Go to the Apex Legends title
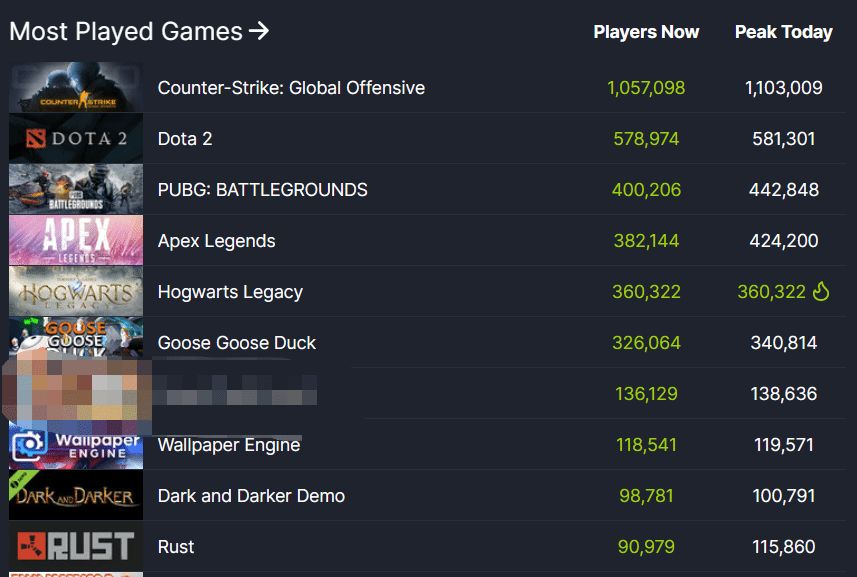This screenshot has width=857, height=577. tap(216, 241)
